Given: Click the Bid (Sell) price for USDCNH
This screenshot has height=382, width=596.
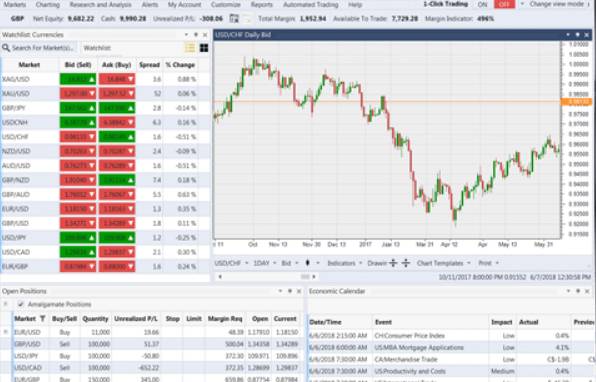Looking at the screenshot, I should click(x=78, y=122).
